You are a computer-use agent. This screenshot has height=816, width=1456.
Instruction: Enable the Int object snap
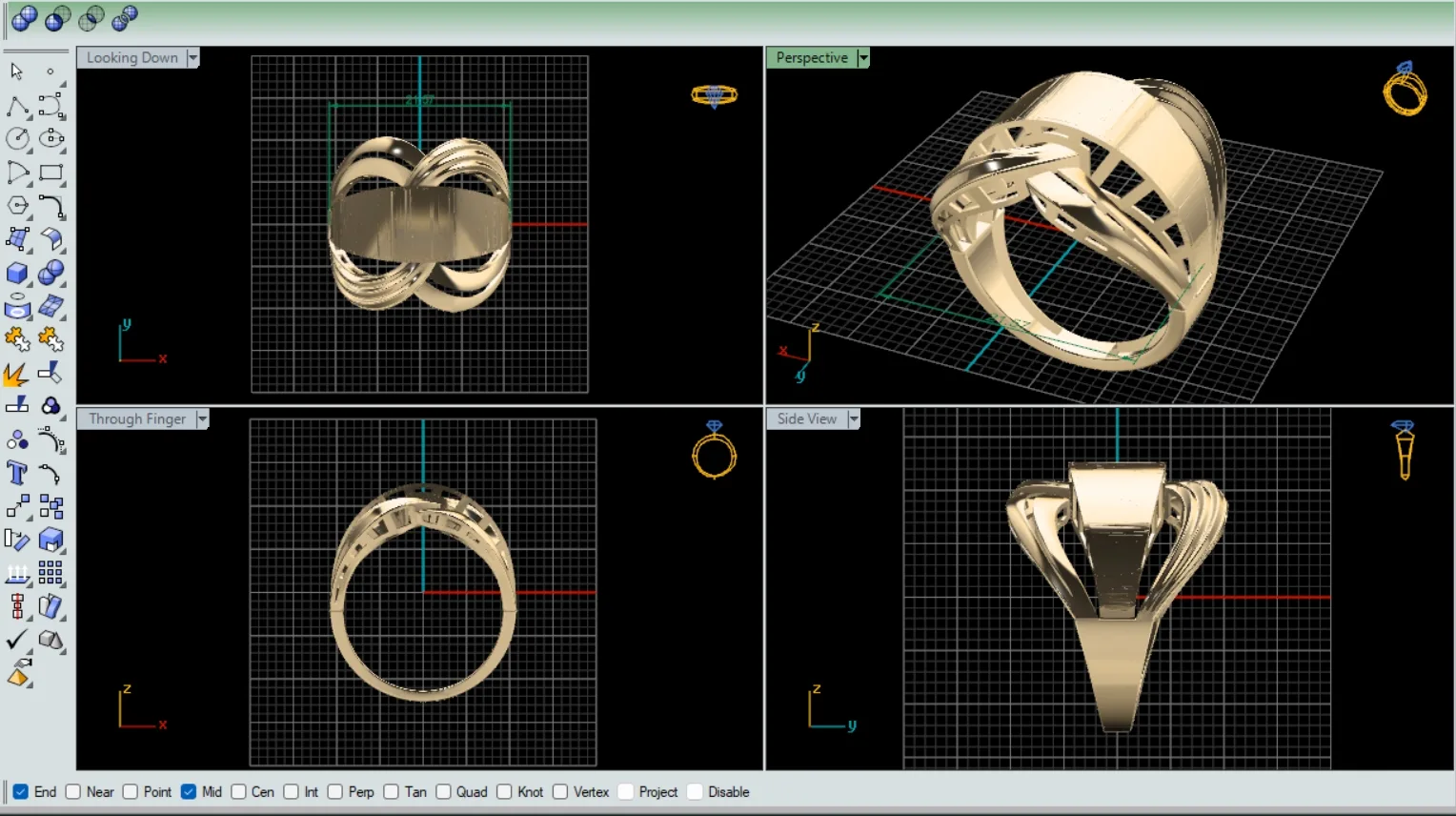click(x=291, y=792)
